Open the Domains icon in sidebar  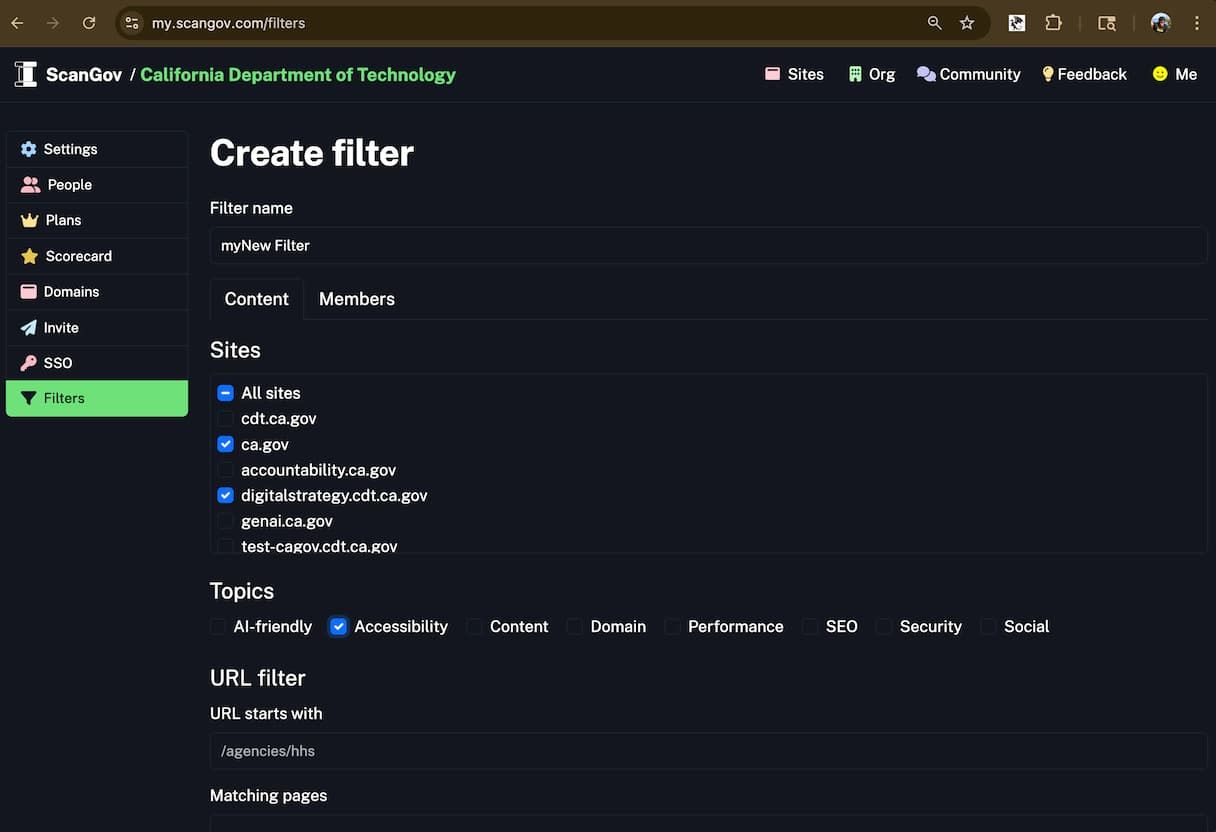pos(28,291)
